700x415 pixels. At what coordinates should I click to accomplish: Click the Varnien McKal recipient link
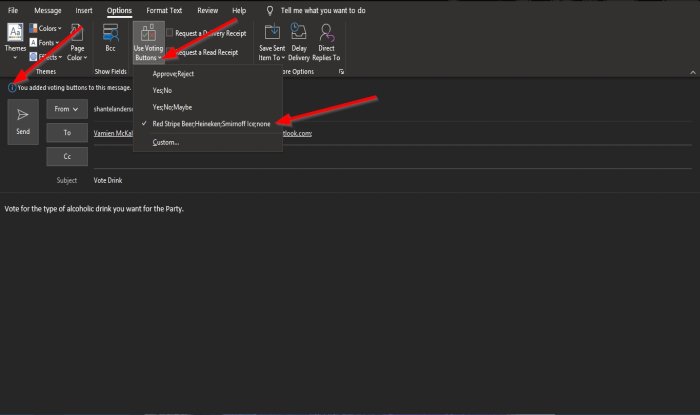tap(113, 133)
